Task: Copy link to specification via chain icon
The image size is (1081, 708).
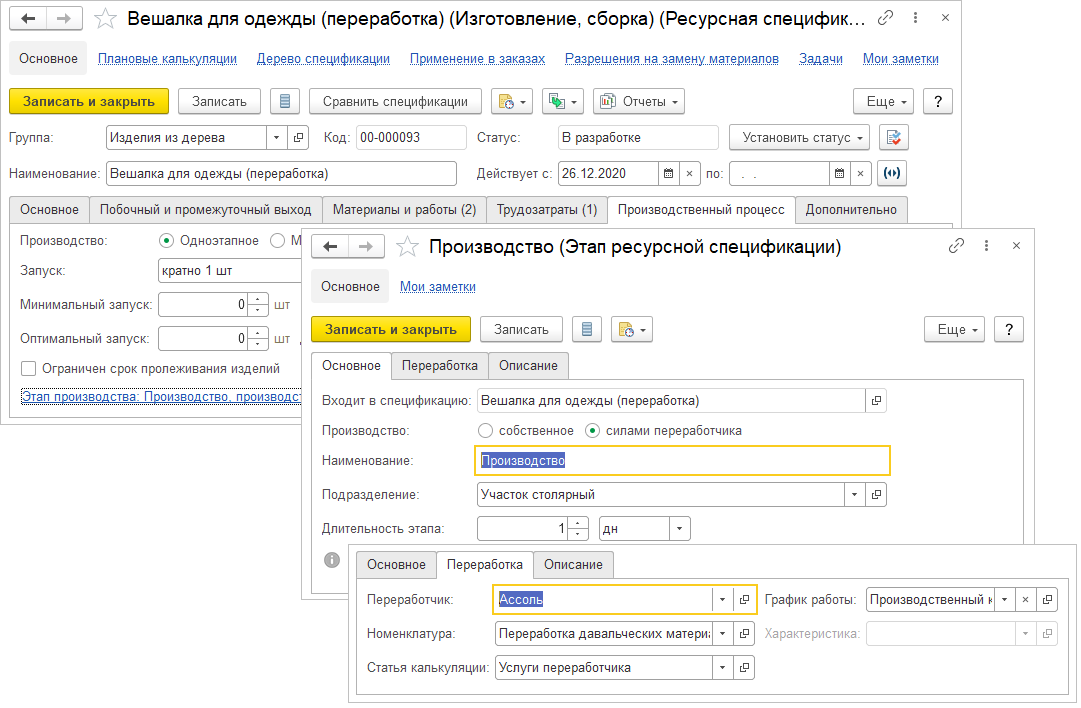Action: [x=885, y=19]
